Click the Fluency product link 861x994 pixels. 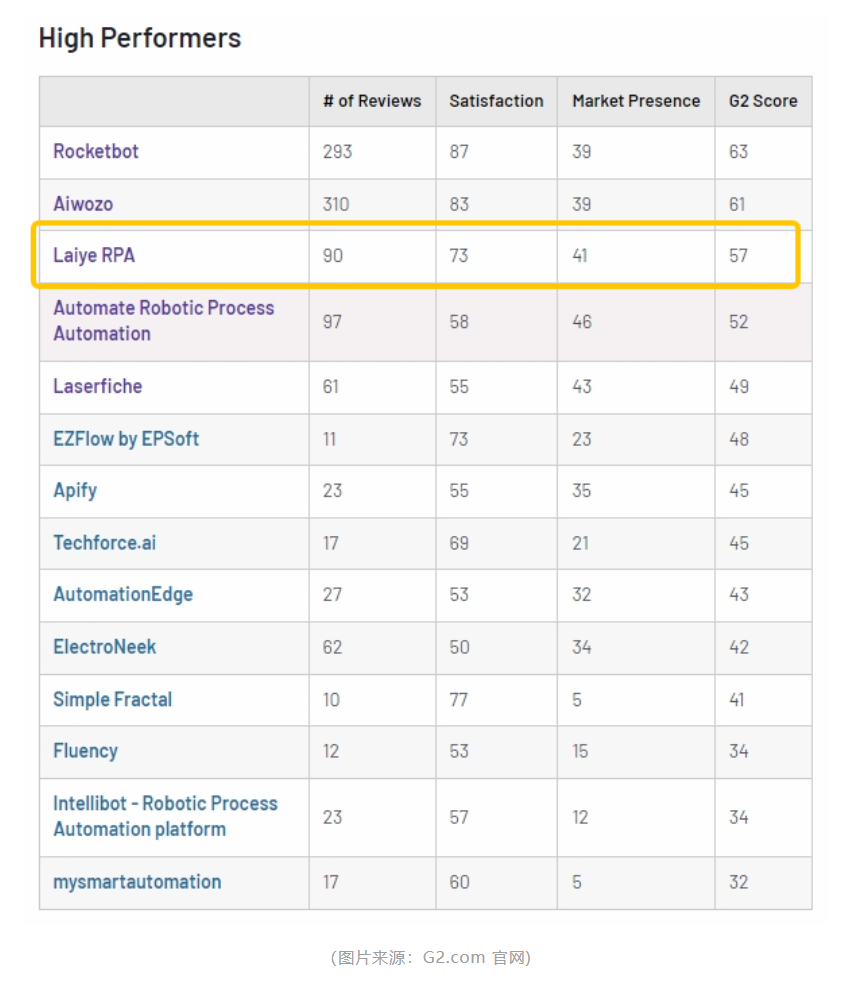pos(85,752)
